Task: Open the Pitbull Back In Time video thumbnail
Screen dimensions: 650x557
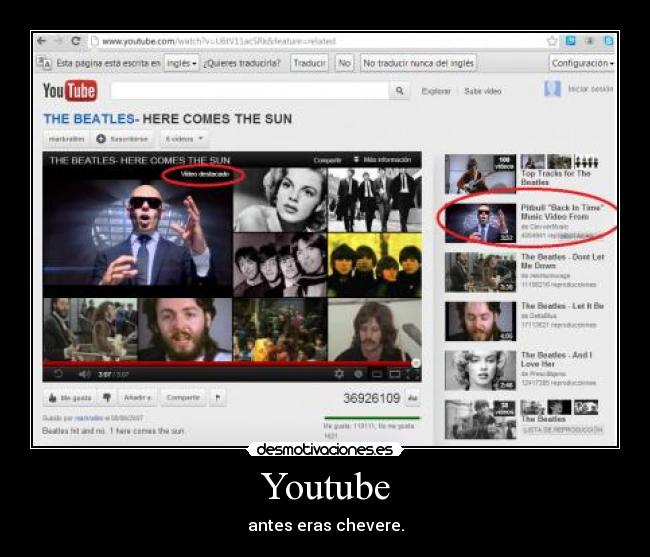Action: coord(480,223)
